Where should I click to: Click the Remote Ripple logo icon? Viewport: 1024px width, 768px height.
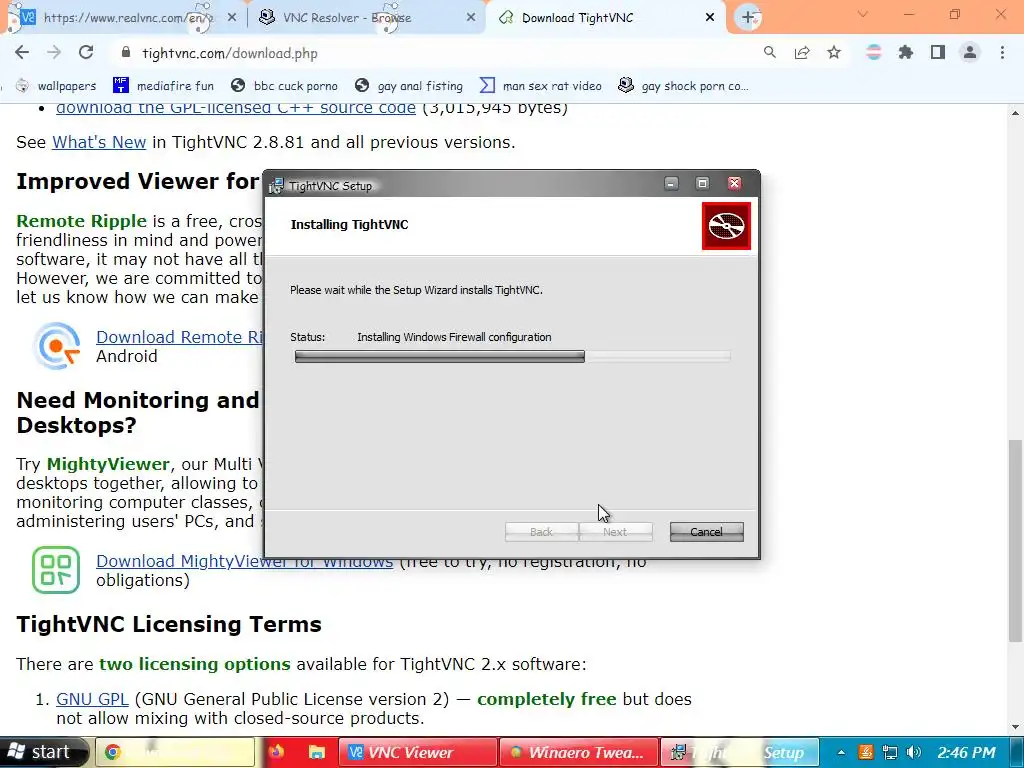[x=57, y=345]
